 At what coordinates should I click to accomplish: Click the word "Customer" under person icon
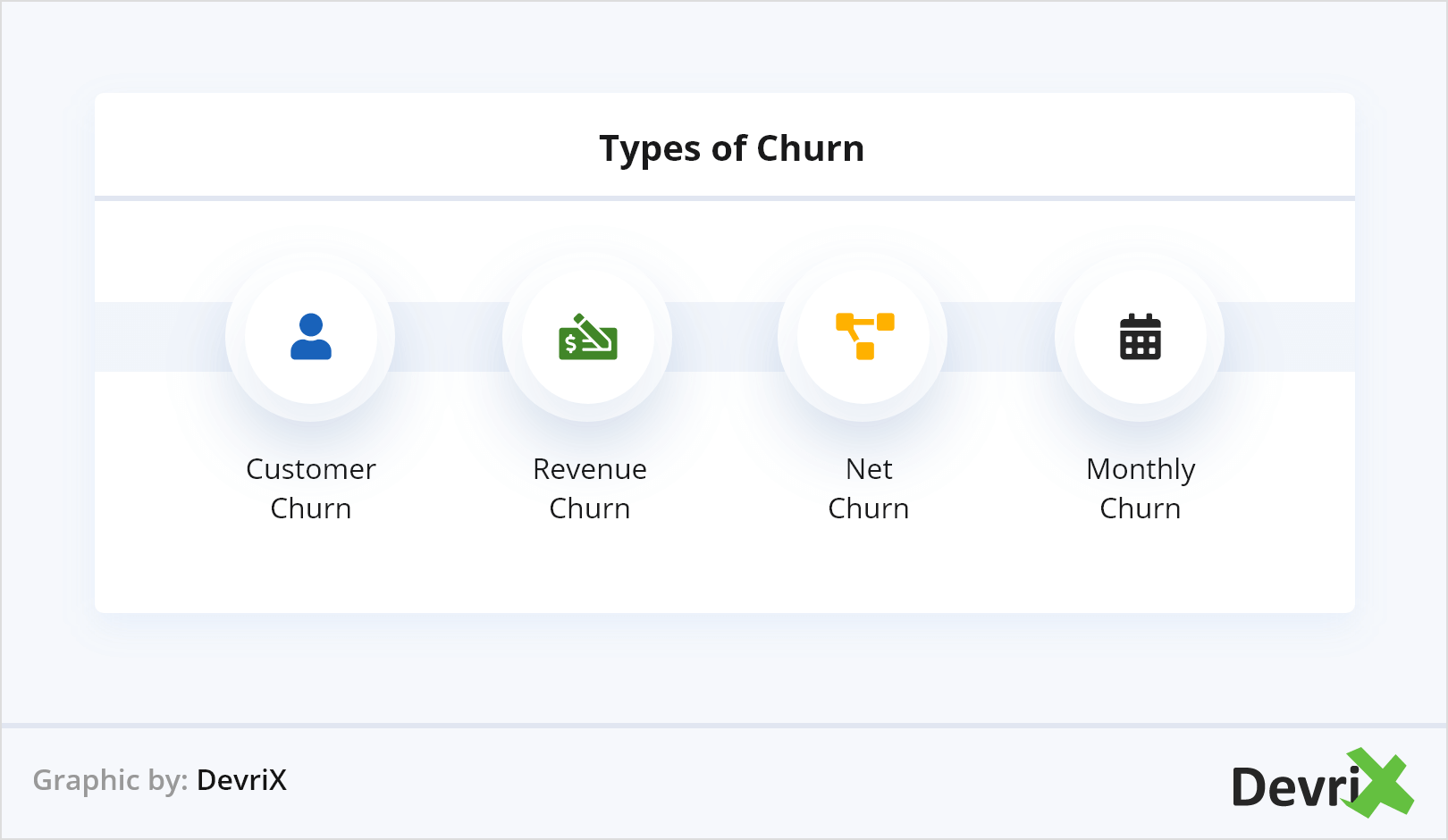(311, 469)
